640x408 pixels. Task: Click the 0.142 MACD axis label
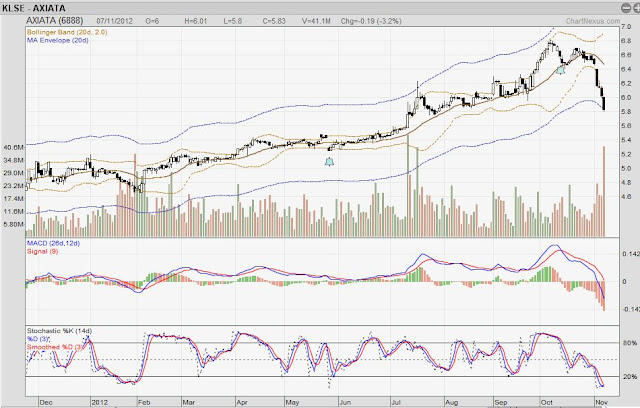[x=631, y=254]
